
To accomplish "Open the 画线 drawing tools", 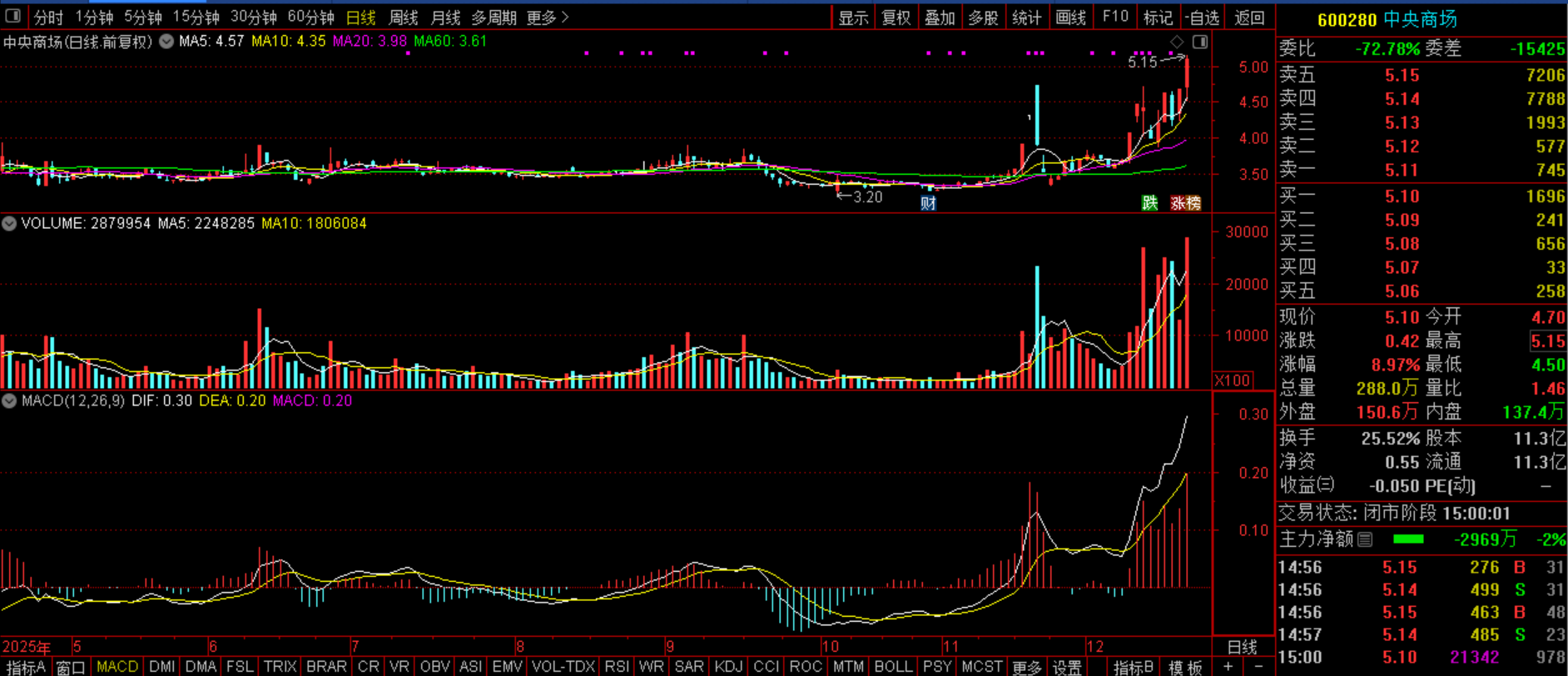I will pos(1070,17).
